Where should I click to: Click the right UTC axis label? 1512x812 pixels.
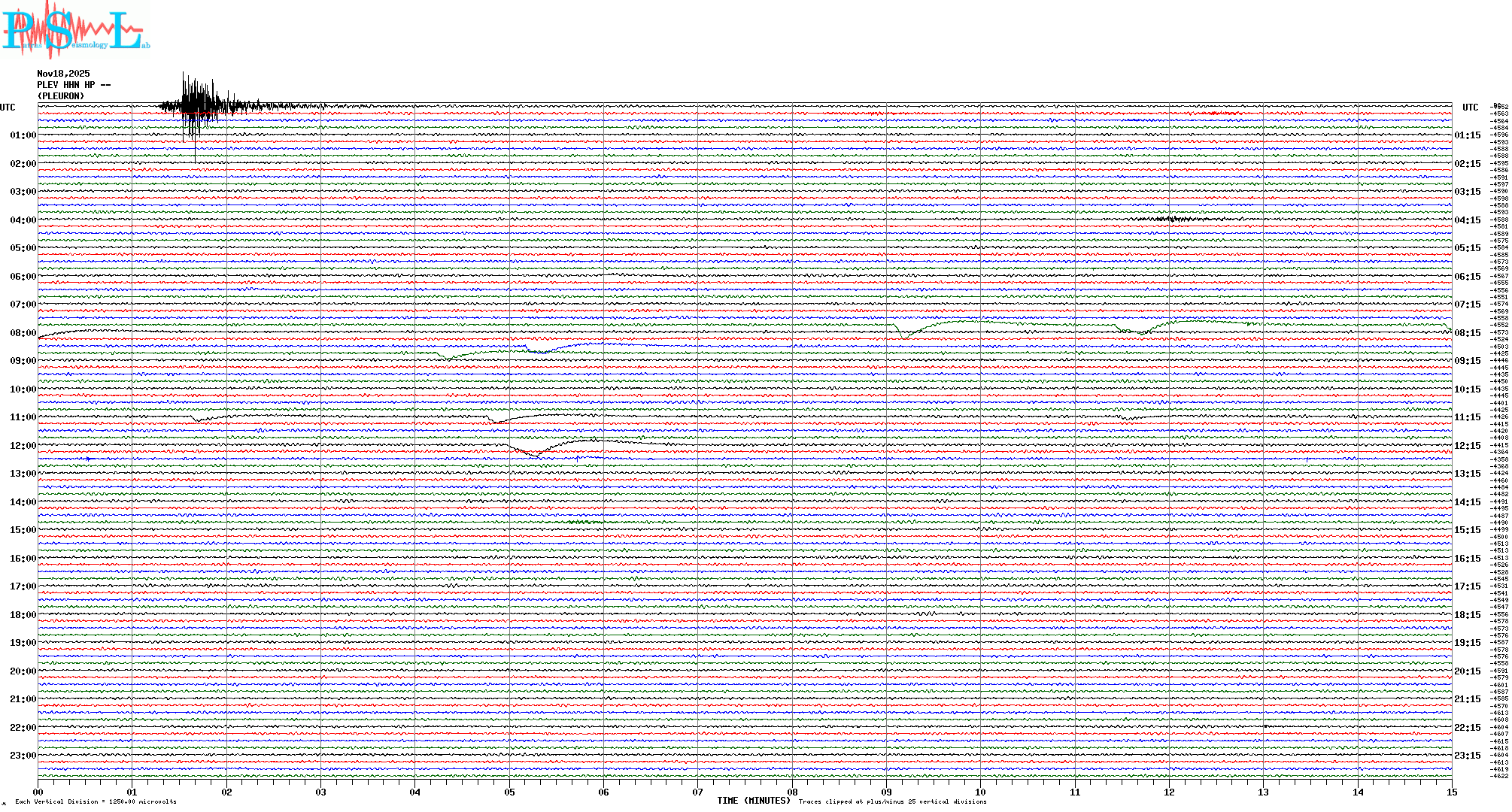[1470, 108]
